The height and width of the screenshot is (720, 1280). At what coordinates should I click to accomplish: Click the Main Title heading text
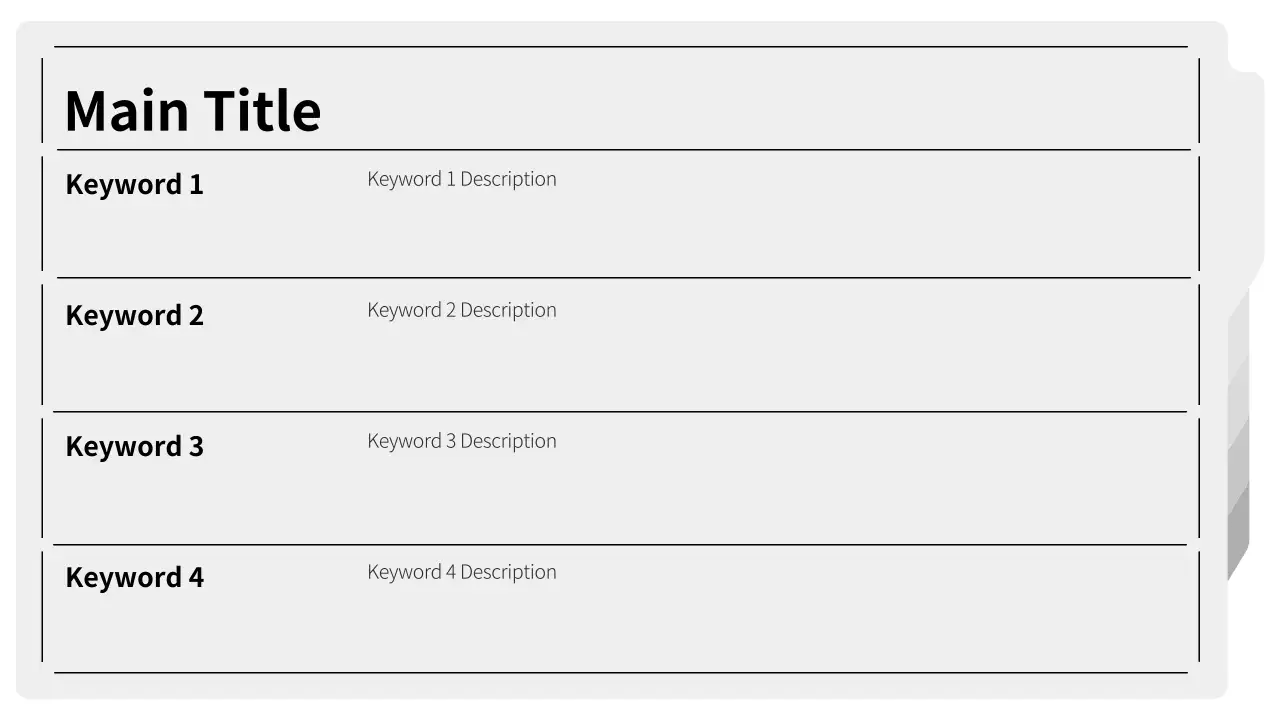[192, 110]
